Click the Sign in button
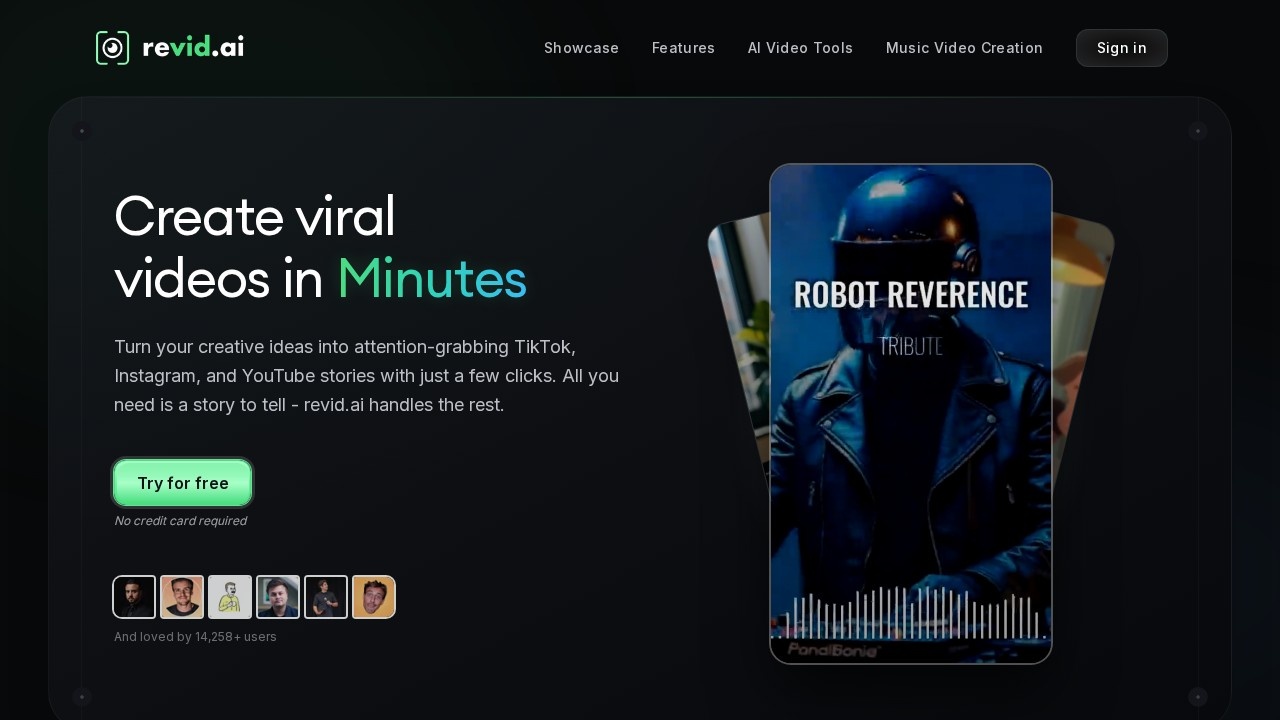The width and height of the screenshot is (1280, 720). 1121,48
